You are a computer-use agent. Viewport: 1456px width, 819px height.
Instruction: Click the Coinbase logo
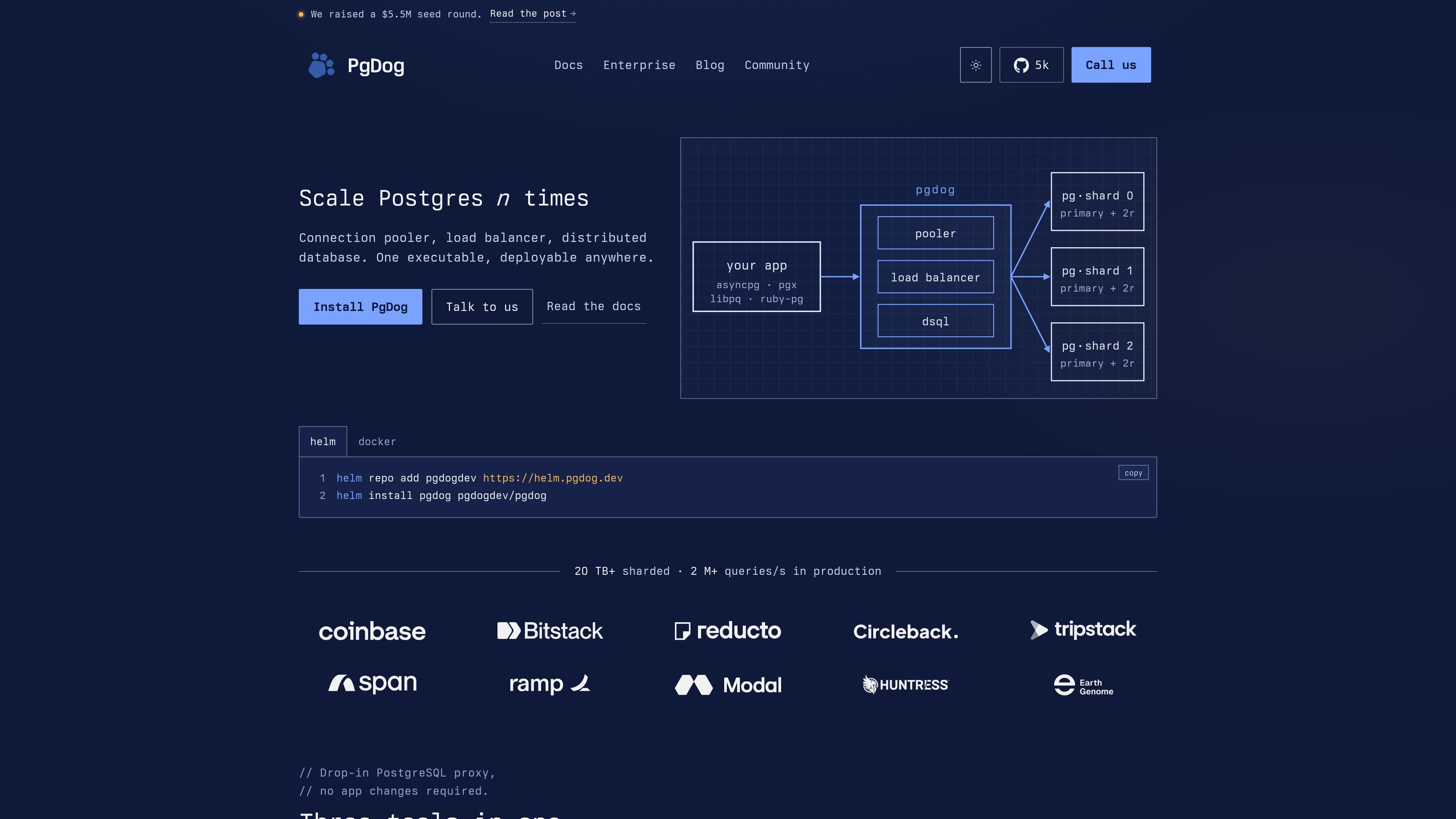coord(372,631)
